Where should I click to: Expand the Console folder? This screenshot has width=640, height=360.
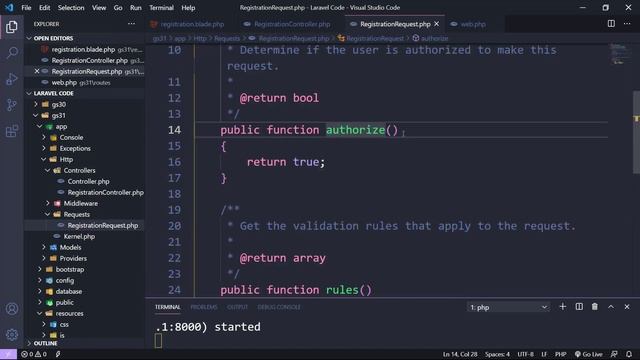click(x=71, y=137)
